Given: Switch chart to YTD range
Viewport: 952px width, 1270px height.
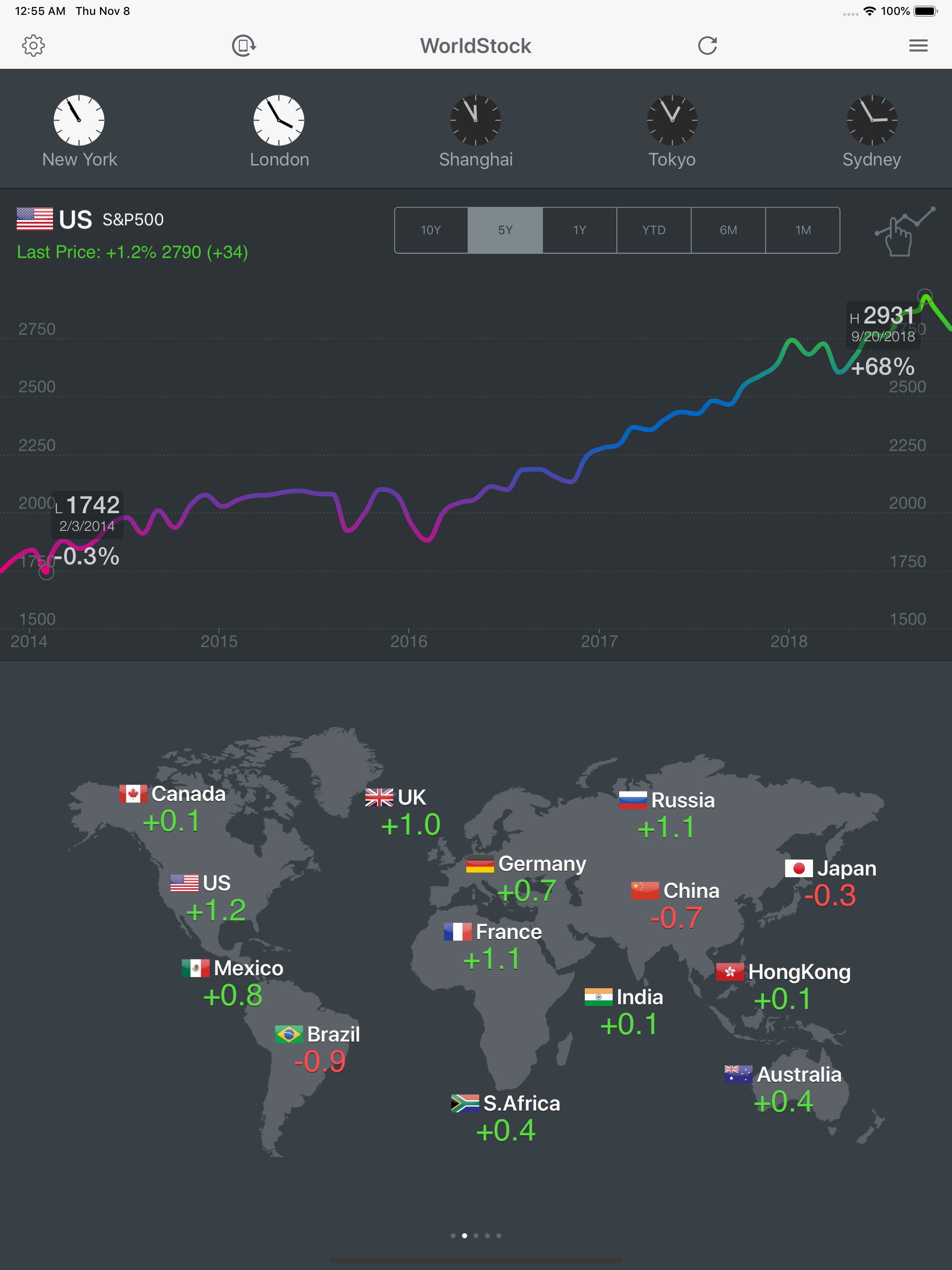Looking at the screenshot, I should click(x=654, y=230).
